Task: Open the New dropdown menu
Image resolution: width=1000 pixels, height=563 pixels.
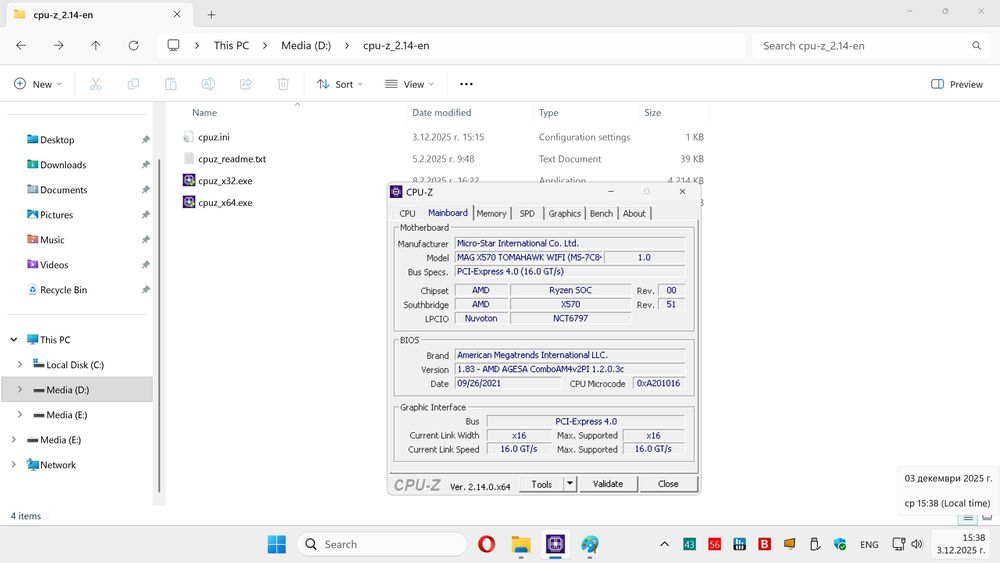Action: (x=38, y=84)
